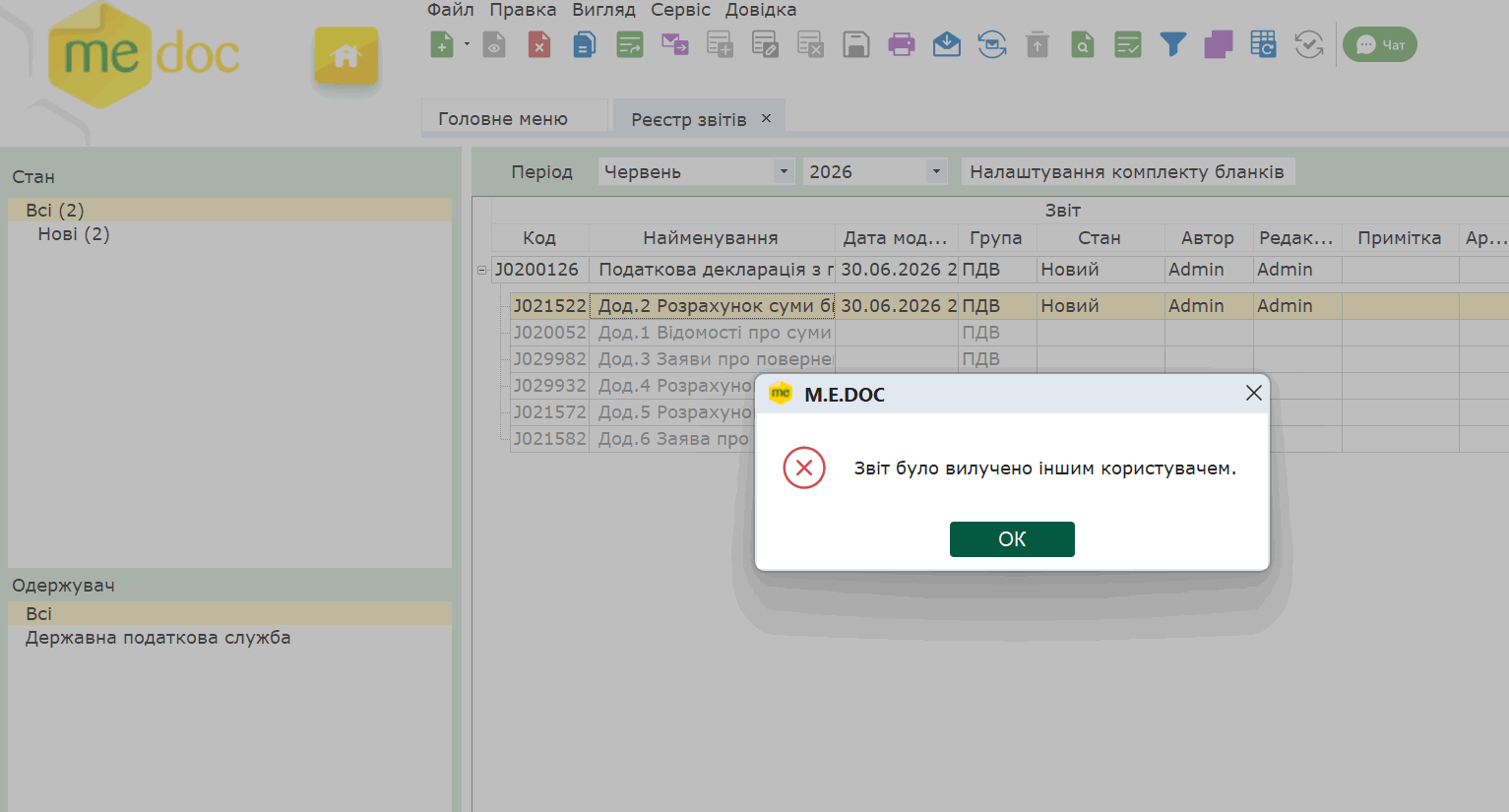Select Нові (2) in the Стан tree
This screenshot has width=1509, height=812.
[74, 234]
